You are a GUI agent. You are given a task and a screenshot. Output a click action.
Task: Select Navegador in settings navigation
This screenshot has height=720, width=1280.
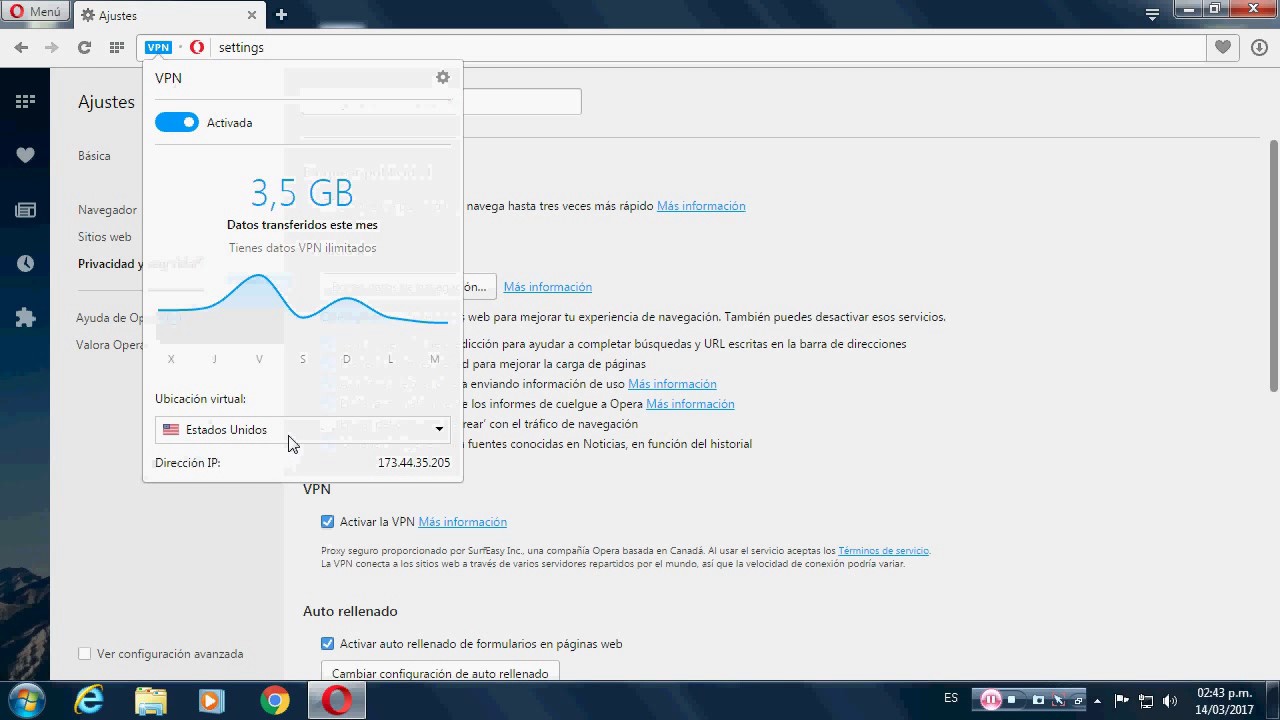[107, 210]
